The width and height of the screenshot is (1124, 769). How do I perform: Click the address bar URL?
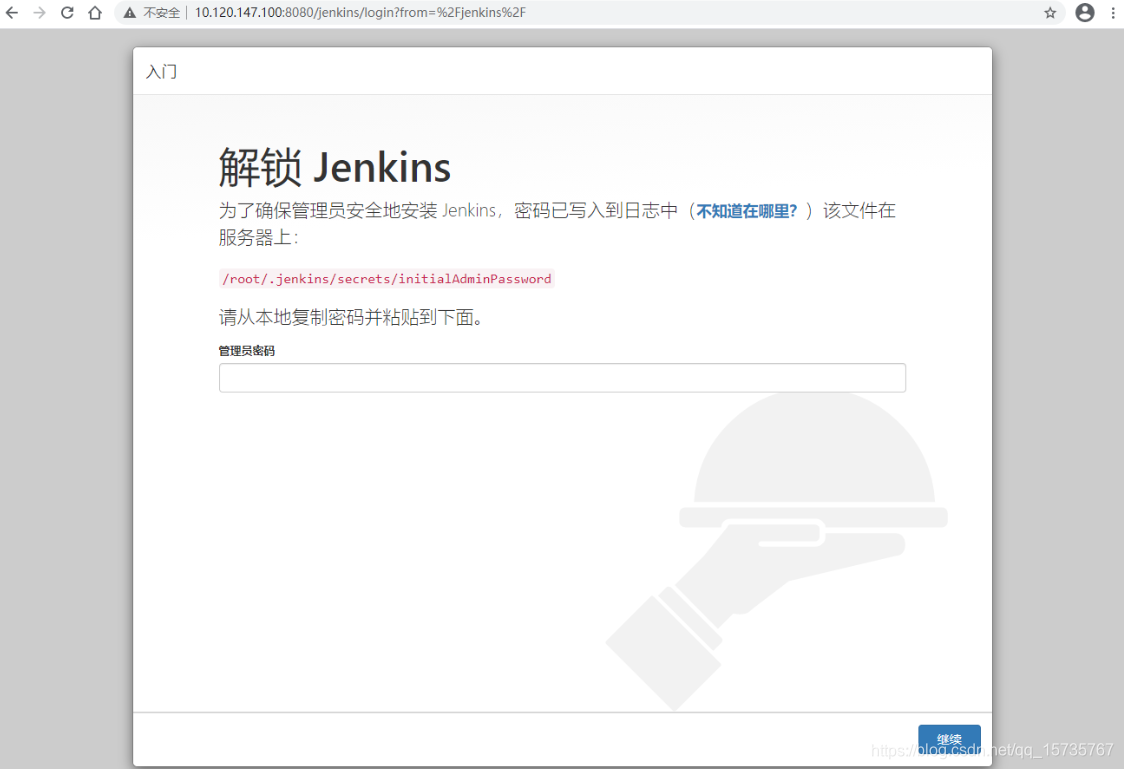[x=360, y=12]
